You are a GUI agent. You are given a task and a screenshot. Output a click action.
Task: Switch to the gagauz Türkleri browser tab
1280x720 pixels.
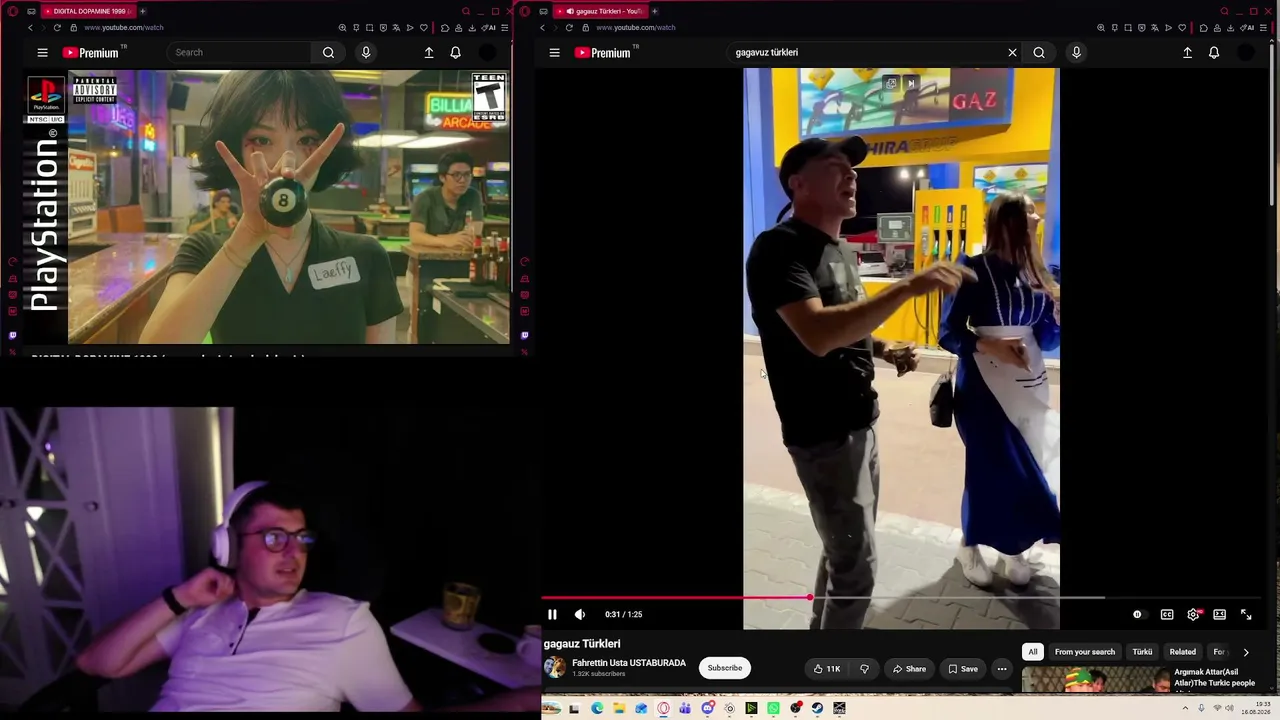point(600,11)
